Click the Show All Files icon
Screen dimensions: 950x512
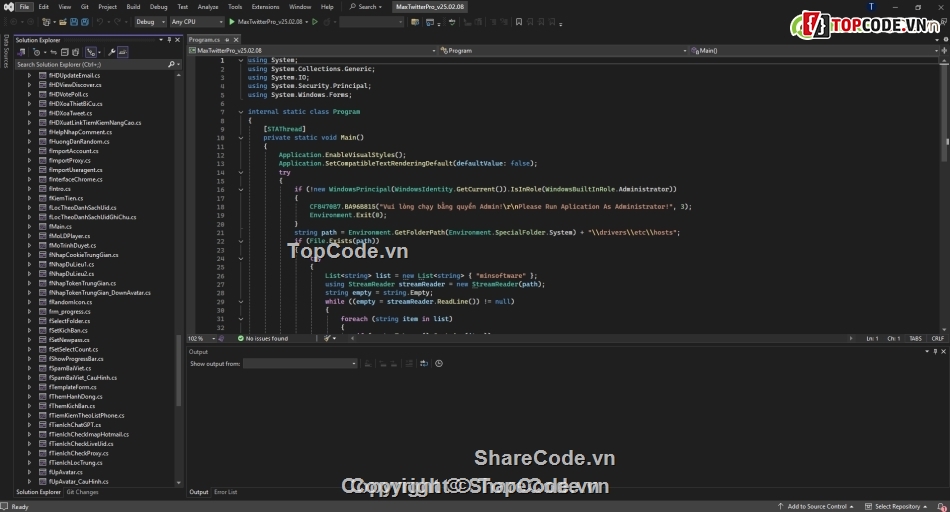point(75,52)
